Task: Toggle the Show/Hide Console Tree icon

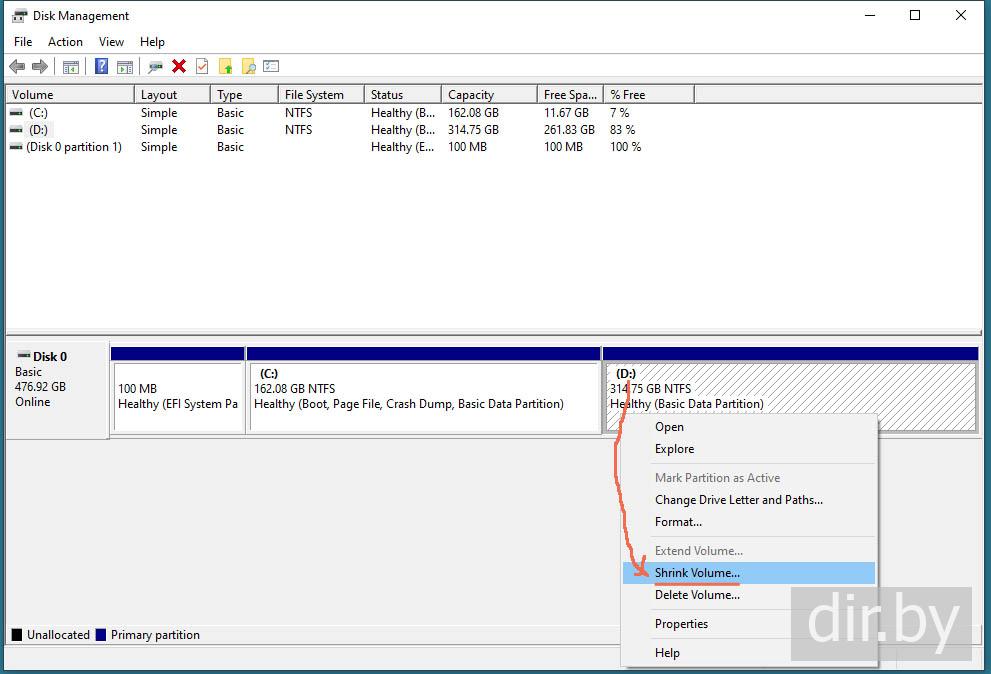Action: click(x=71, y=67)
